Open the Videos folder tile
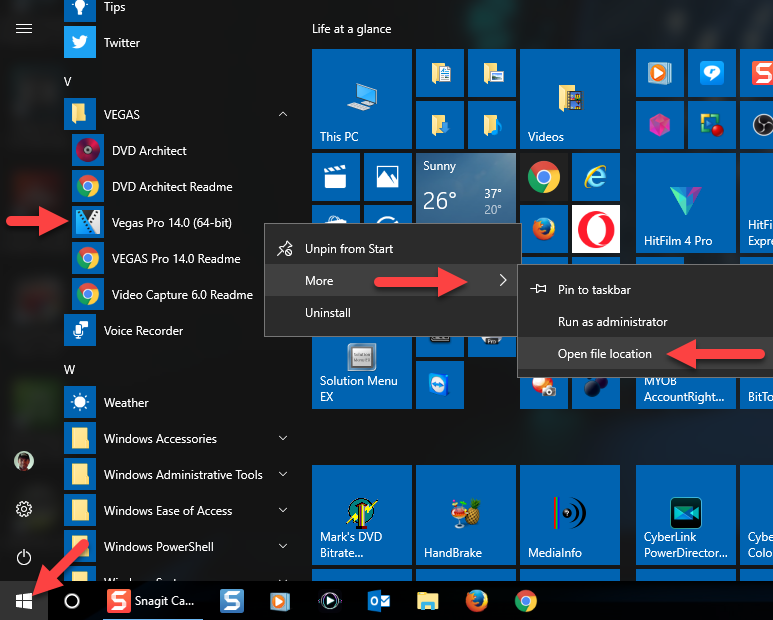 [x=569, y=99]
